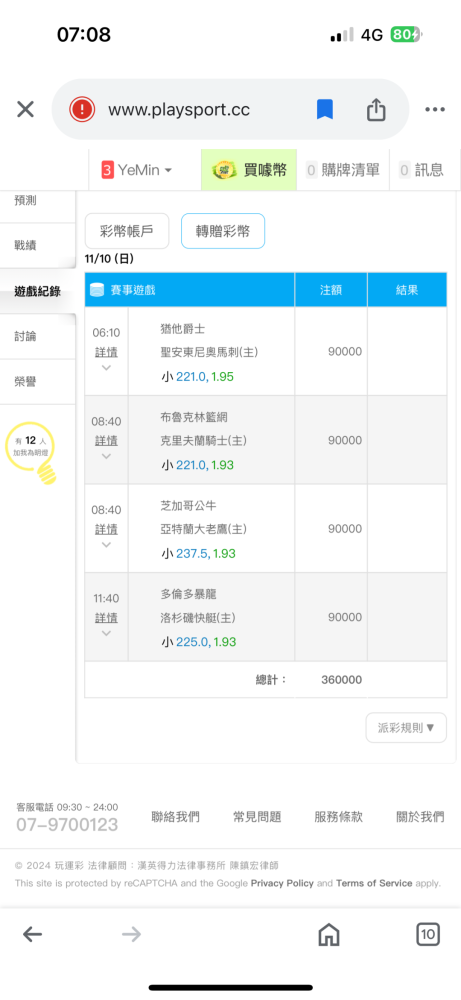Screen dimensions: 461x1000
Task: Go forward with the browser forward arrow
Action: 131,935
